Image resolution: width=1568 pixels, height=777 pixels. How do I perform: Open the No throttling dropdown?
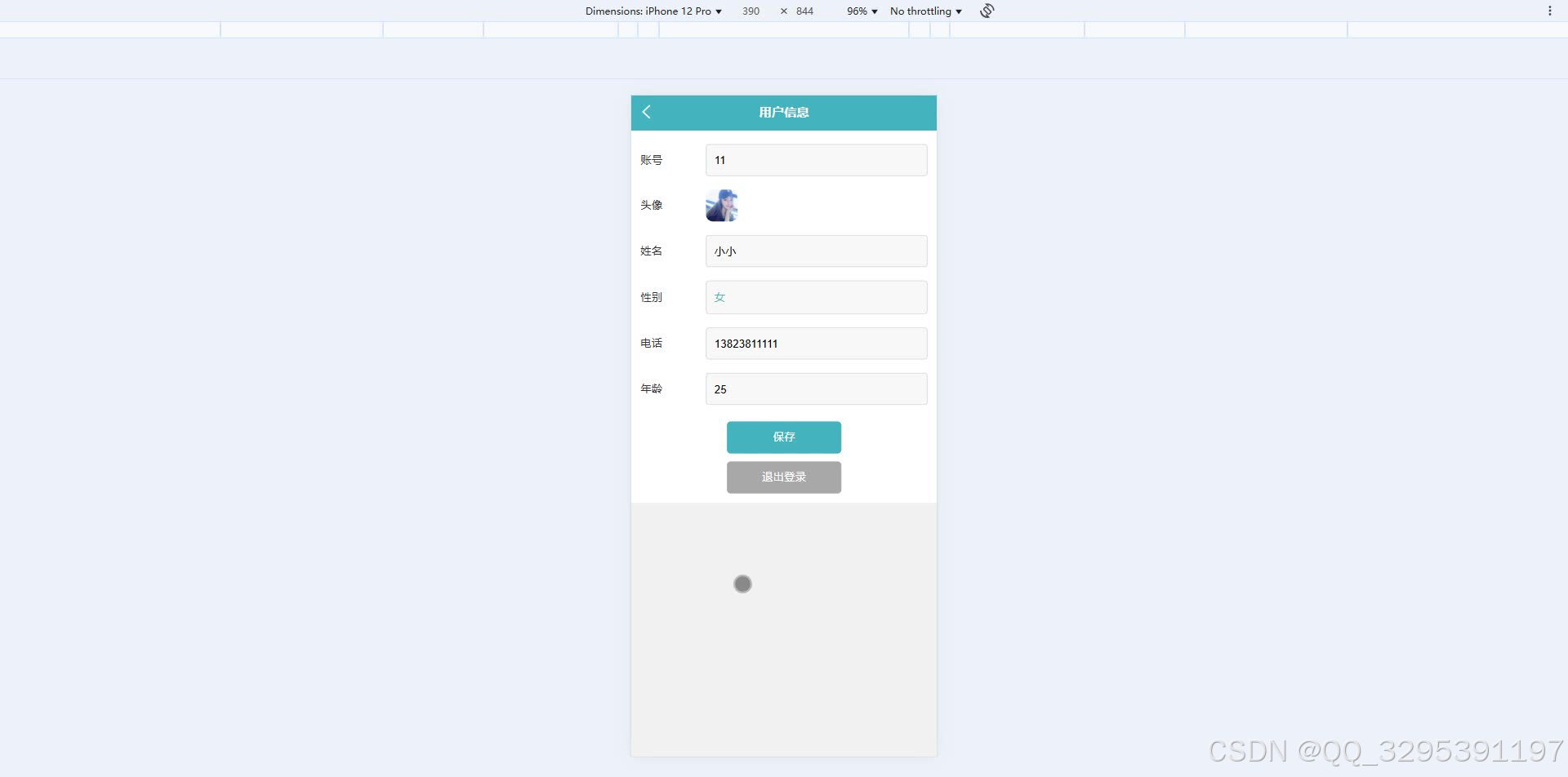[x=926, y=11]
